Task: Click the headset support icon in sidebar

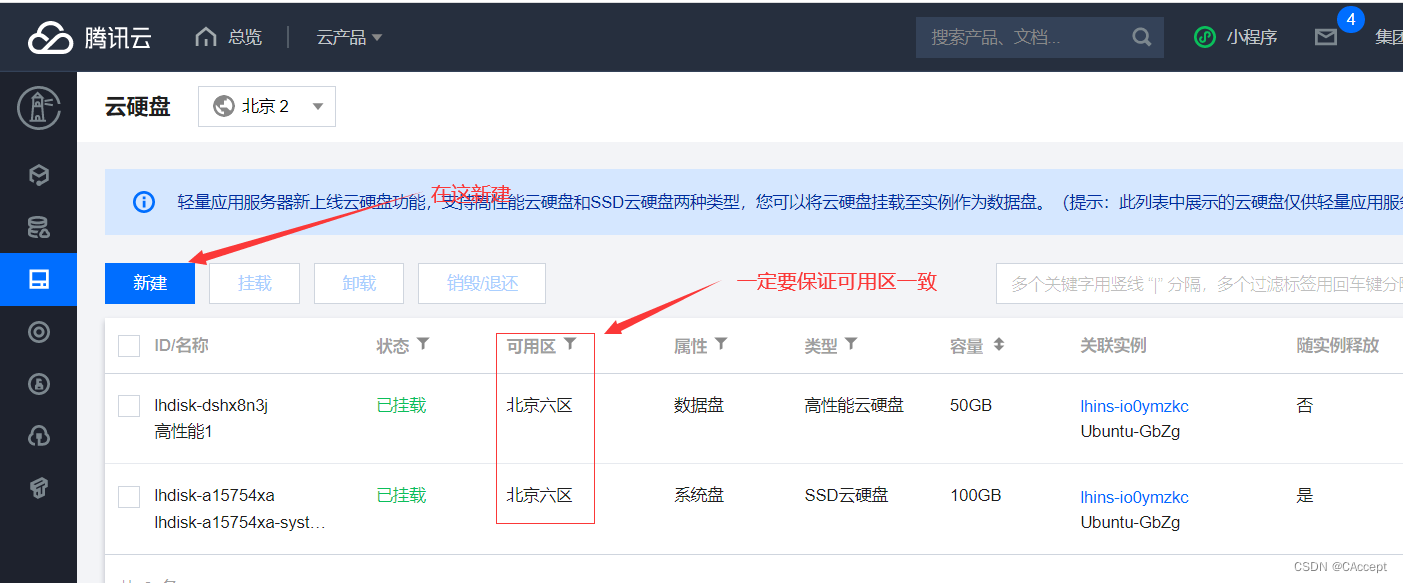Action: pos(39,435)
